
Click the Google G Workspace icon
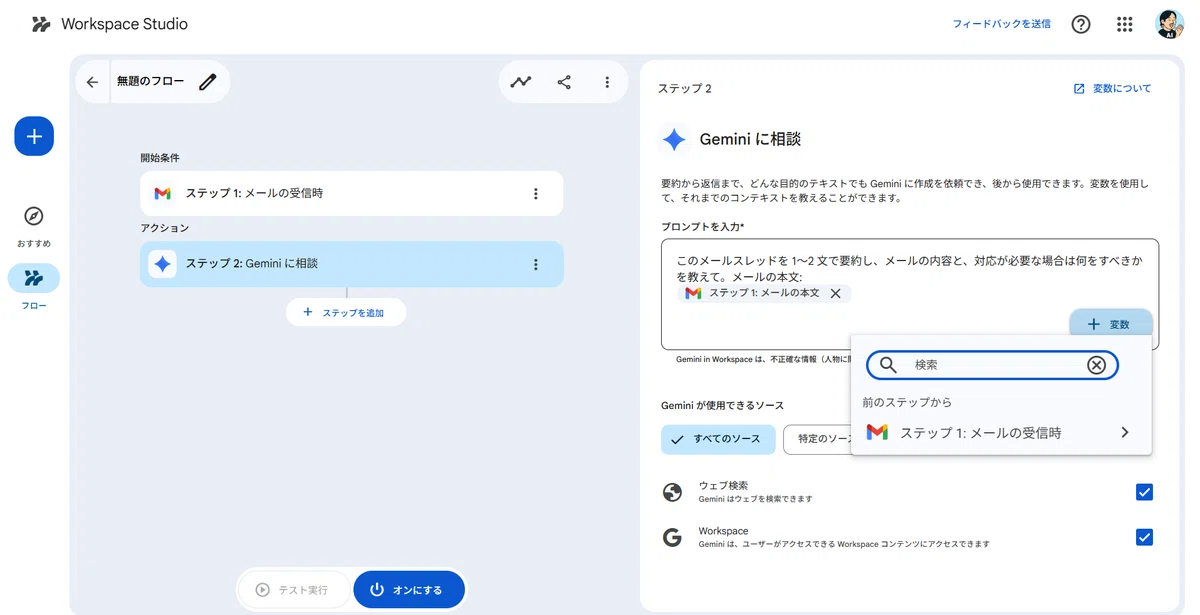(672, 538)
